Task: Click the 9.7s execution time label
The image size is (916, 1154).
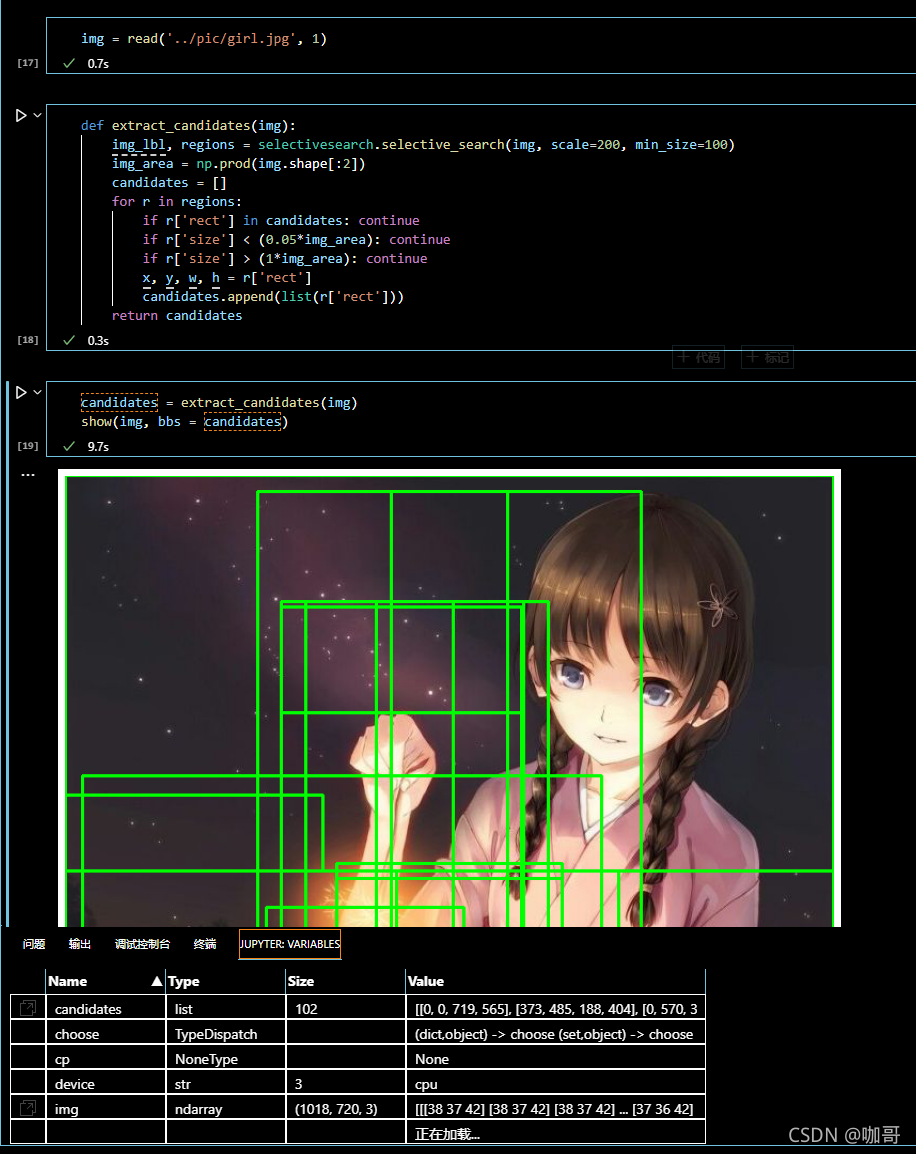Action: coord(98,446)
